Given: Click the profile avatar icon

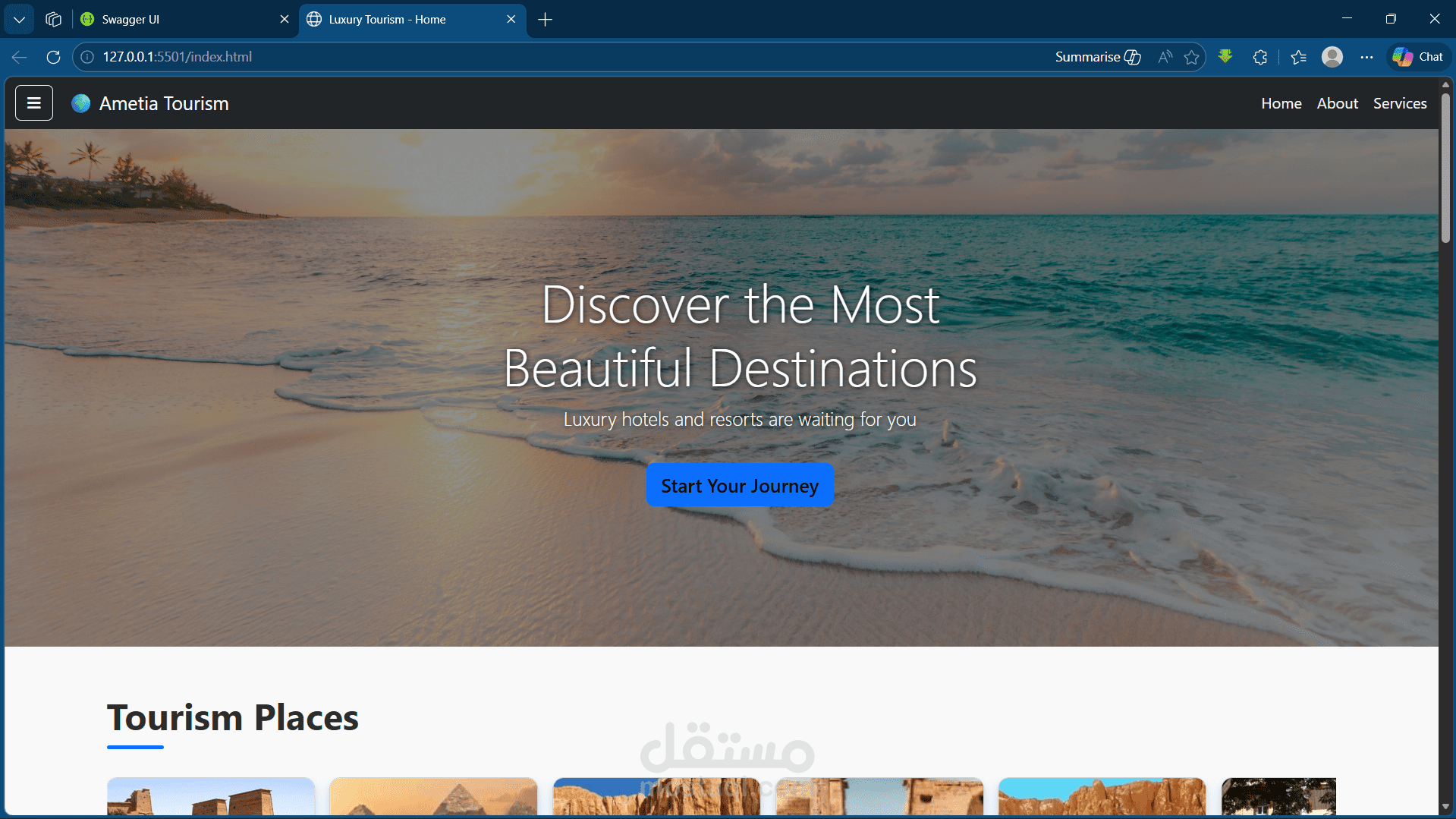Looking at the screenshot, I should (1333, 57).
